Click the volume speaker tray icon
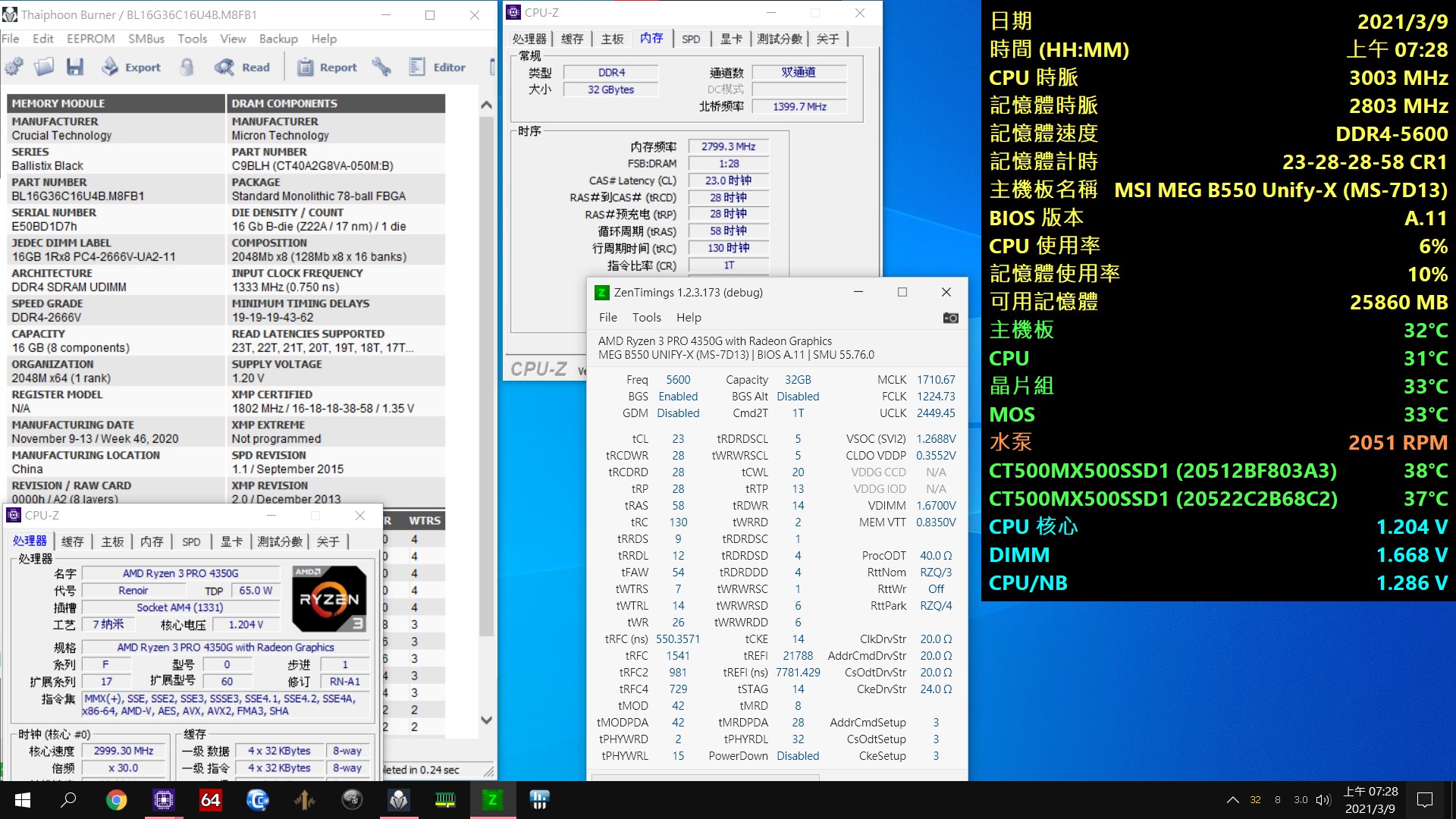The height and width of the screenshot is (819, 1456). (x=1323, y=800)
